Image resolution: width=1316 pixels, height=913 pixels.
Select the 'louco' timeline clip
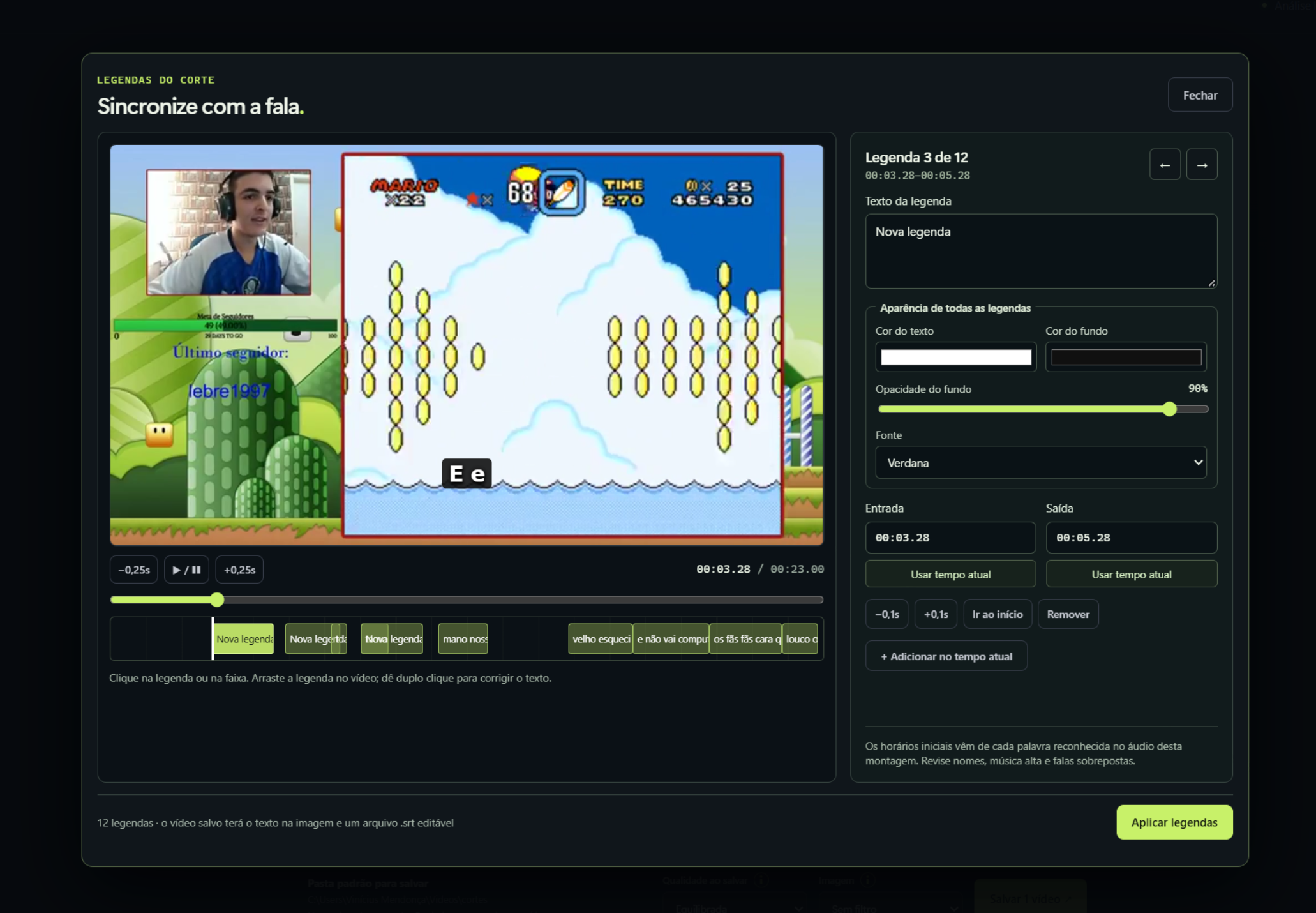click(800, 639)
